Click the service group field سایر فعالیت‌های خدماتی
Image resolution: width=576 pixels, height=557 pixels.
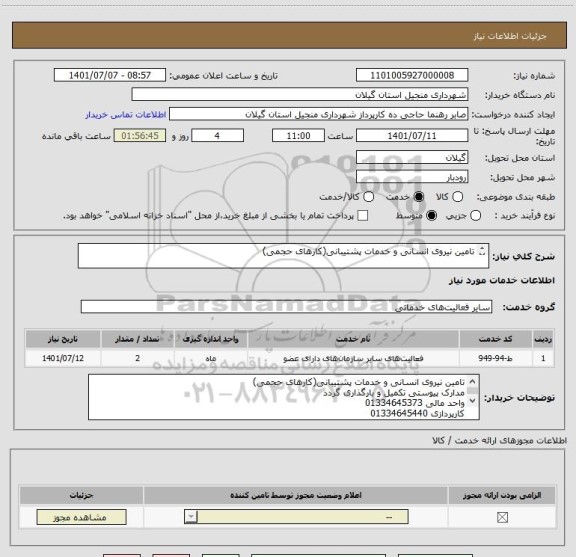click(x=286, y=307)
